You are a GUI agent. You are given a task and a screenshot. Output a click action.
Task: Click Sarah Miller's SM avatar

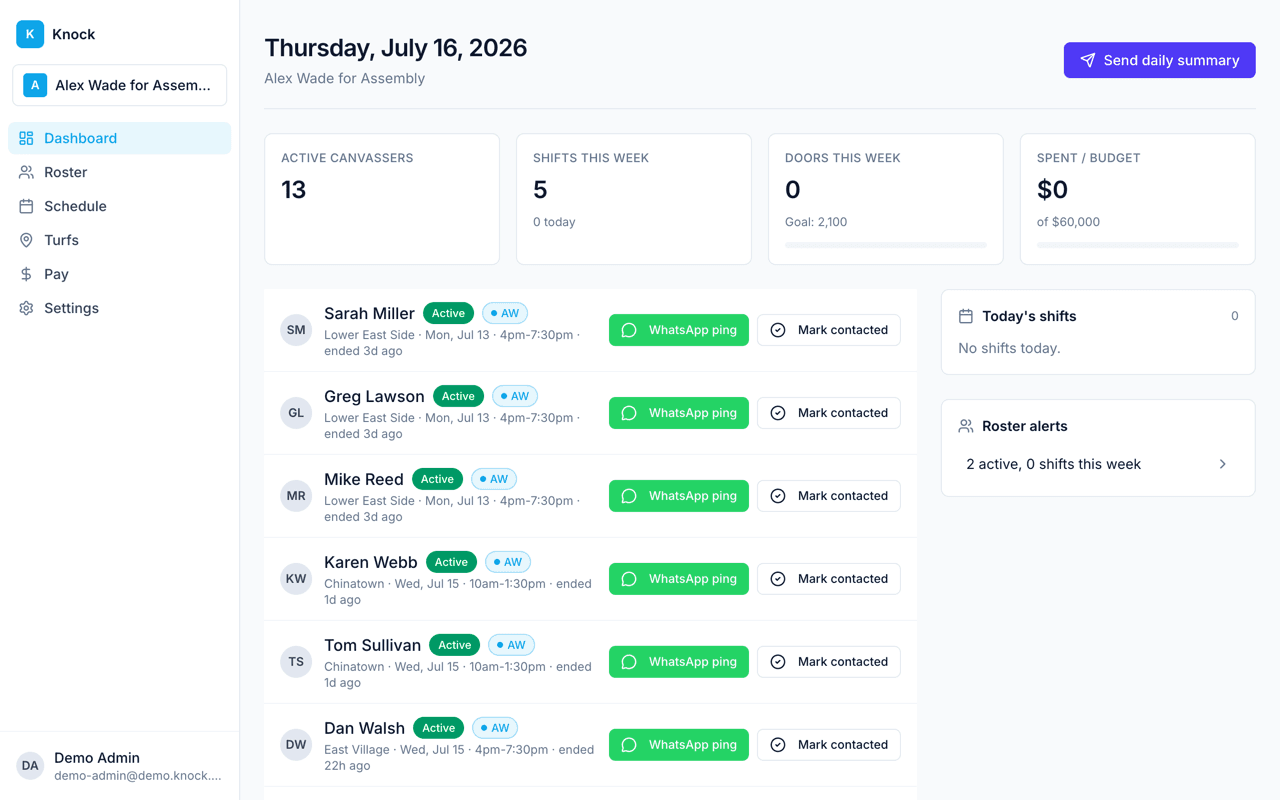tap(296, 330)
